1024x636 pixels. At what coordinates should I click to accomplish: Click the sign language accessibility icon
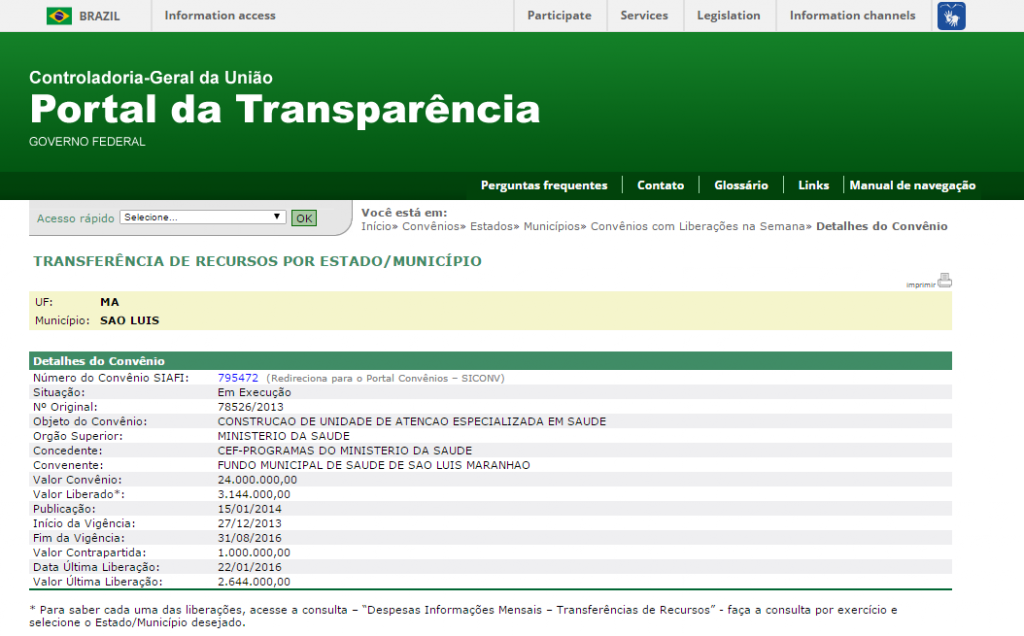point(951,16)
